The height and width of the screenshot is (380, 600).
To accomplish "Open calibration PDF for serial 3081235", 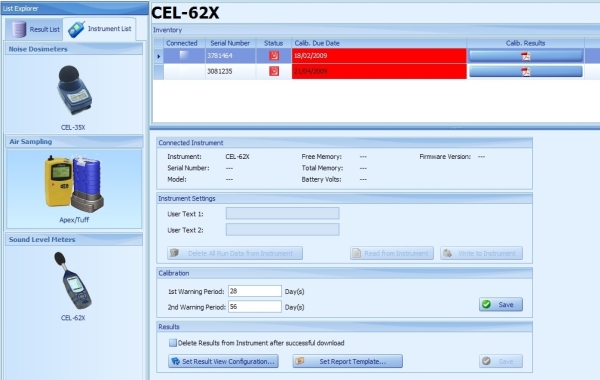I will [525, 72].
